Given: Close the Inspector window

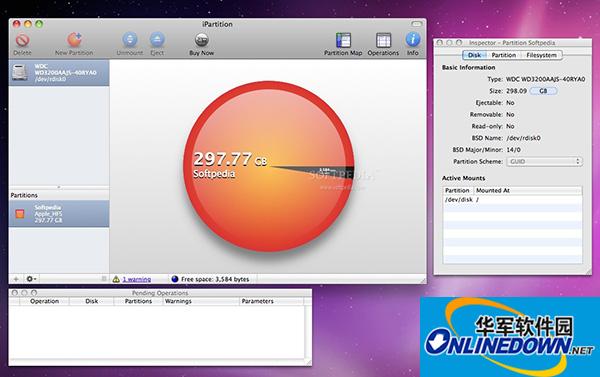Looking at the screenshot, I should pyautogui.click(x=440, y=43).
